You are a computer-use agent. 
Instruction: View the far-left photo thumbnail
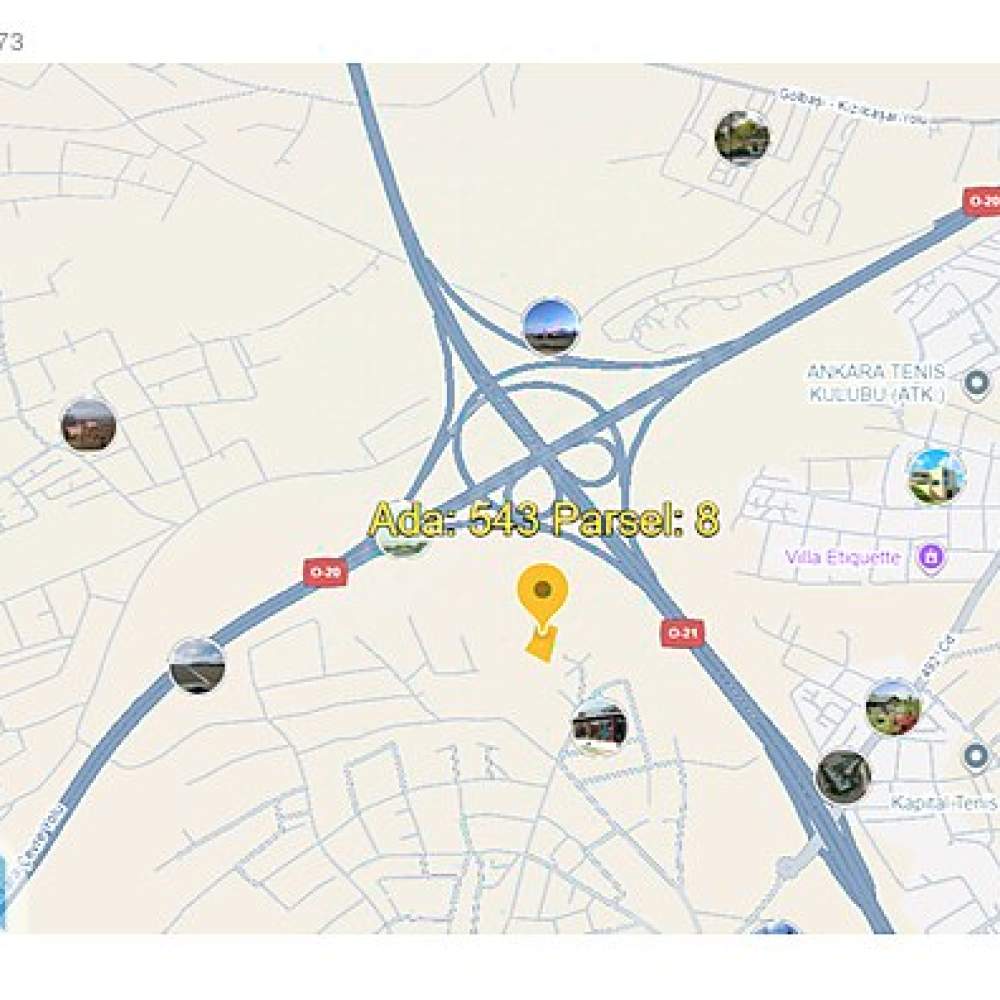tap(89, 425)
